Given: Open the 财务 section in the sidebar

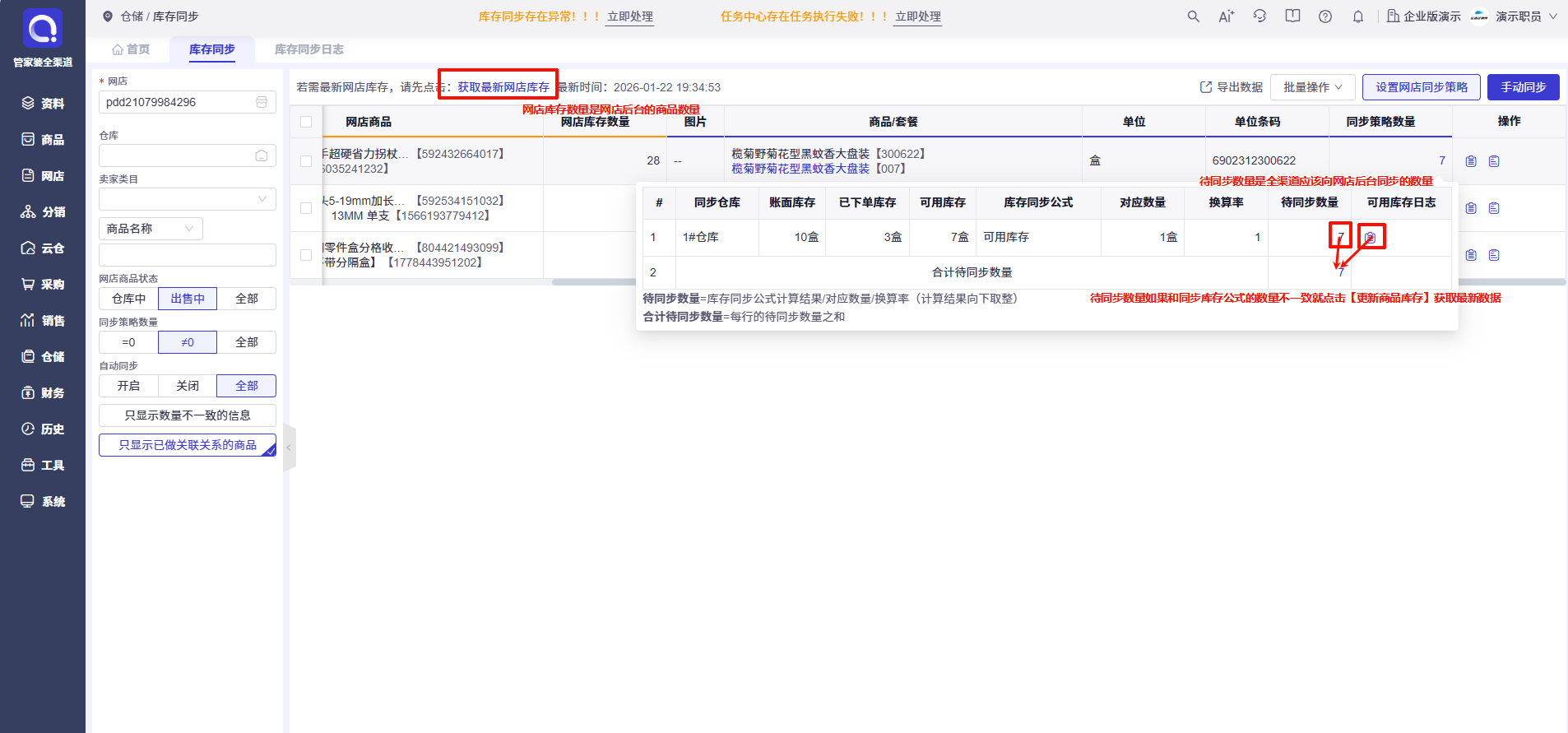Looking at the screenshot, I should click(43, 393).
